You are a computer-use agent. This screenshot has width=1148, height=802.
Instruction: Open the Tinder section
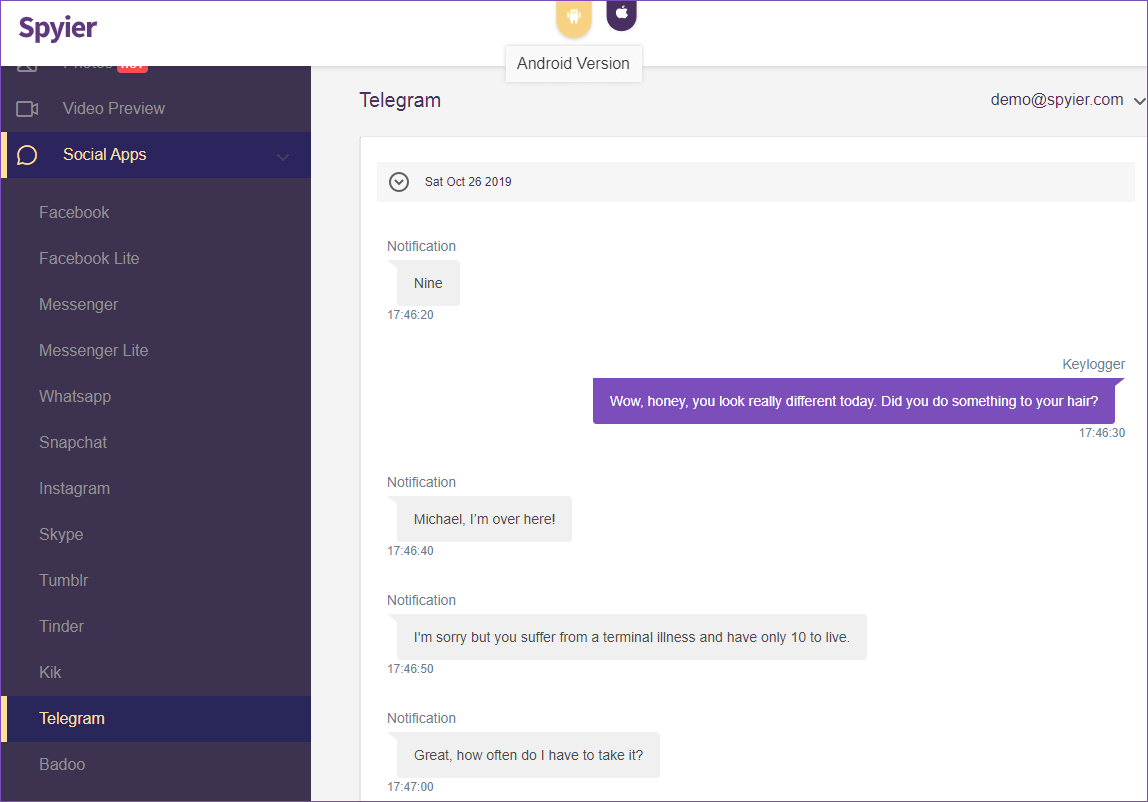pos(61,626)
